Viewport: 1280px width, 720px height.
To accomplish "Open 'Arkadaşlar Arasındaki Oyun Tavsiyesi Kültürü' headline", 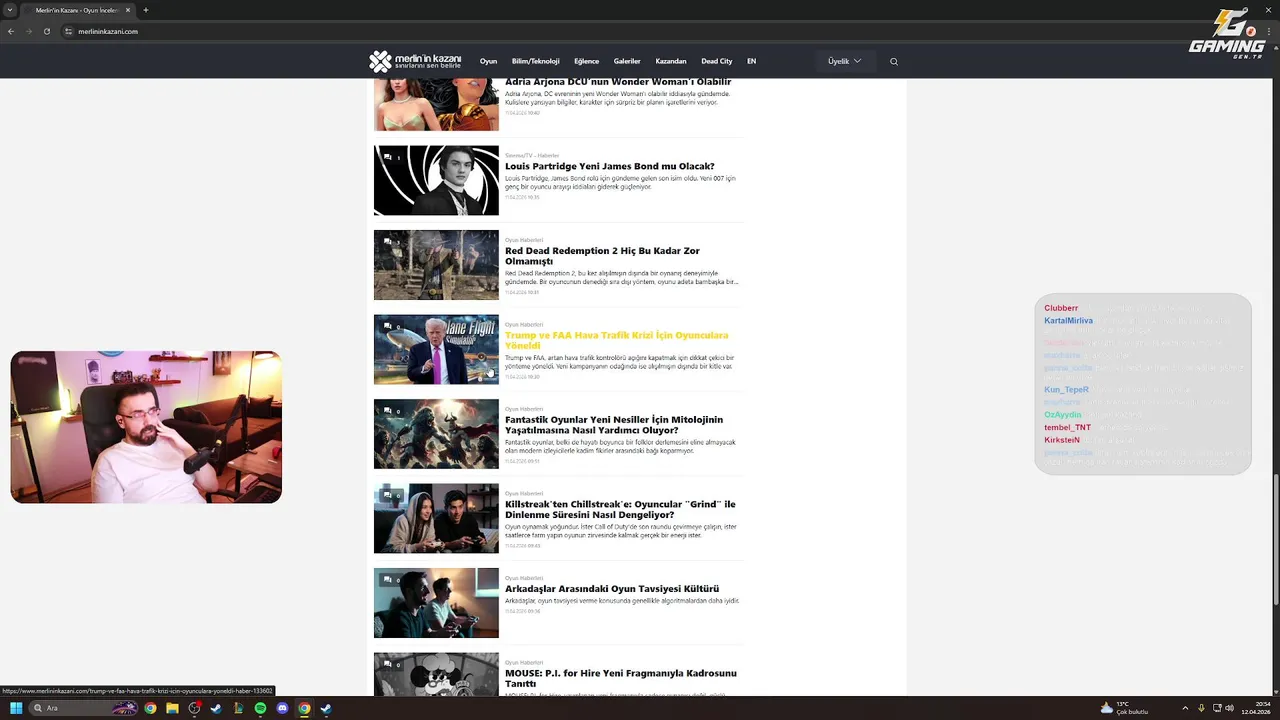I will click(x=612, y=589).
